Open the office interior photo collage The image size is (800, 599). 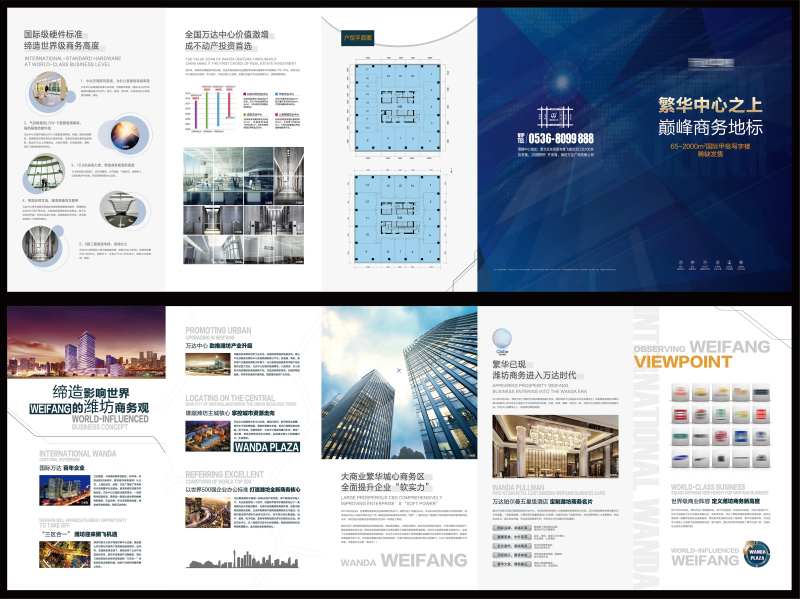coord(244,206)
